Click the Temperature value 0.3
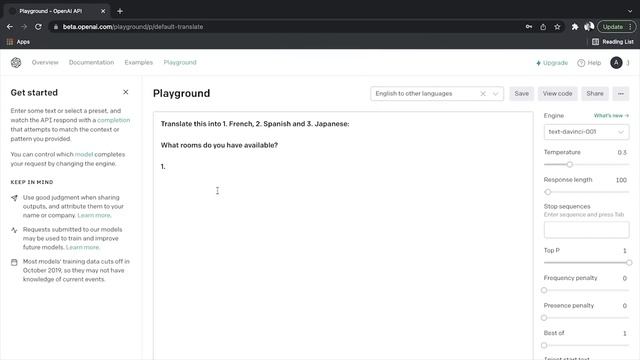Viewport: 640px width, 360px height. pos(622,152)
